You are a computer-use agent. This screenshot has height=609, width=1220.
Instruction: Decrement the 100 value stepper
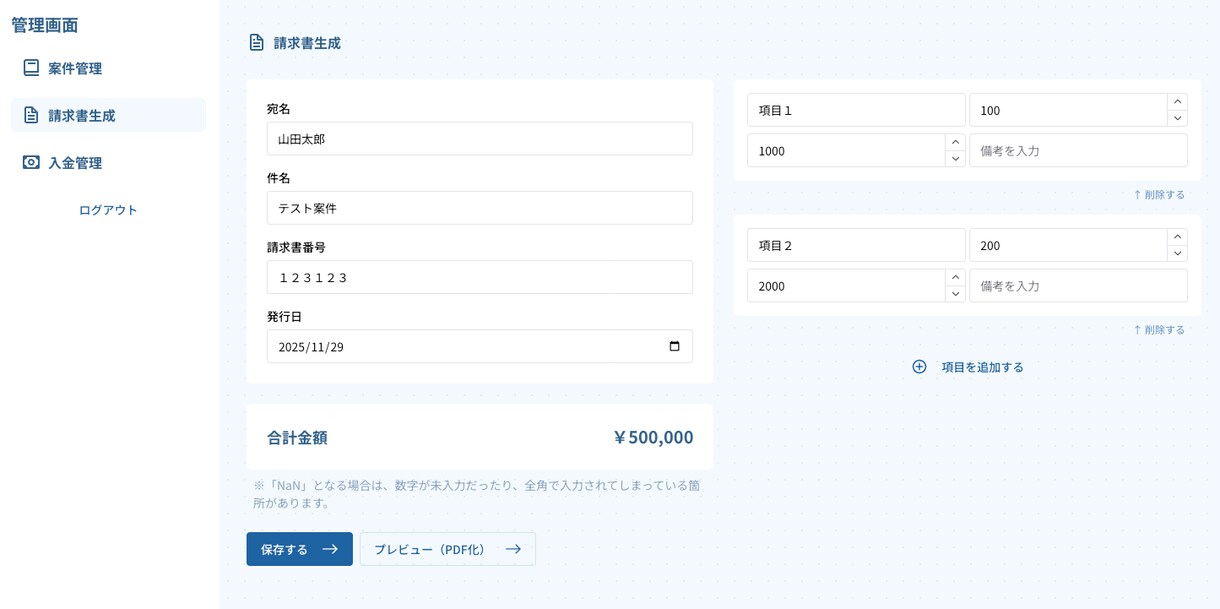coord(1178,118)
